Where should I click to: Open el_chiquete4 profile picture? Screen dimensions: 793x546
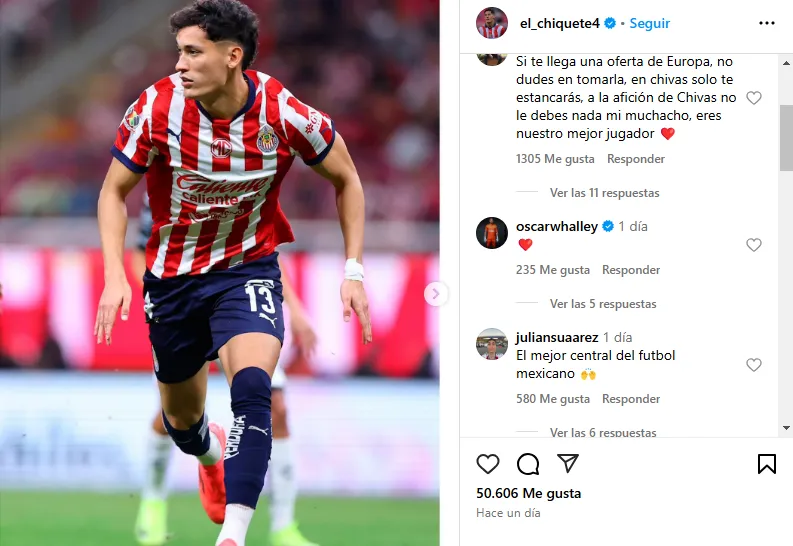(x=492, y=23)
